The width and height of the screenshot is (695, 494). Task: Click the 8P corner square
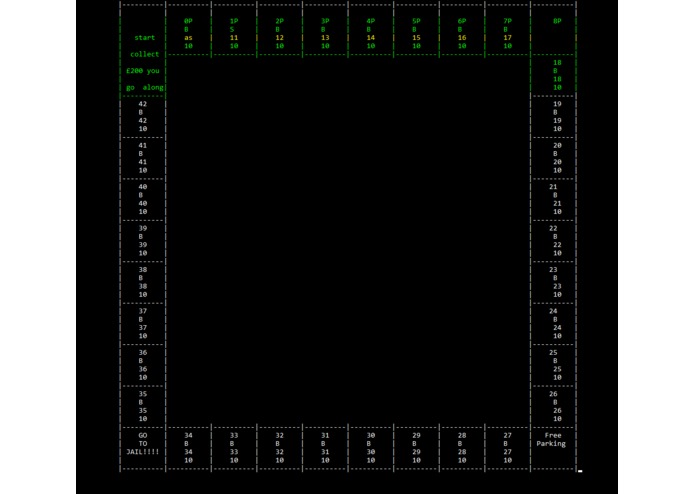(x=554, y=30)
